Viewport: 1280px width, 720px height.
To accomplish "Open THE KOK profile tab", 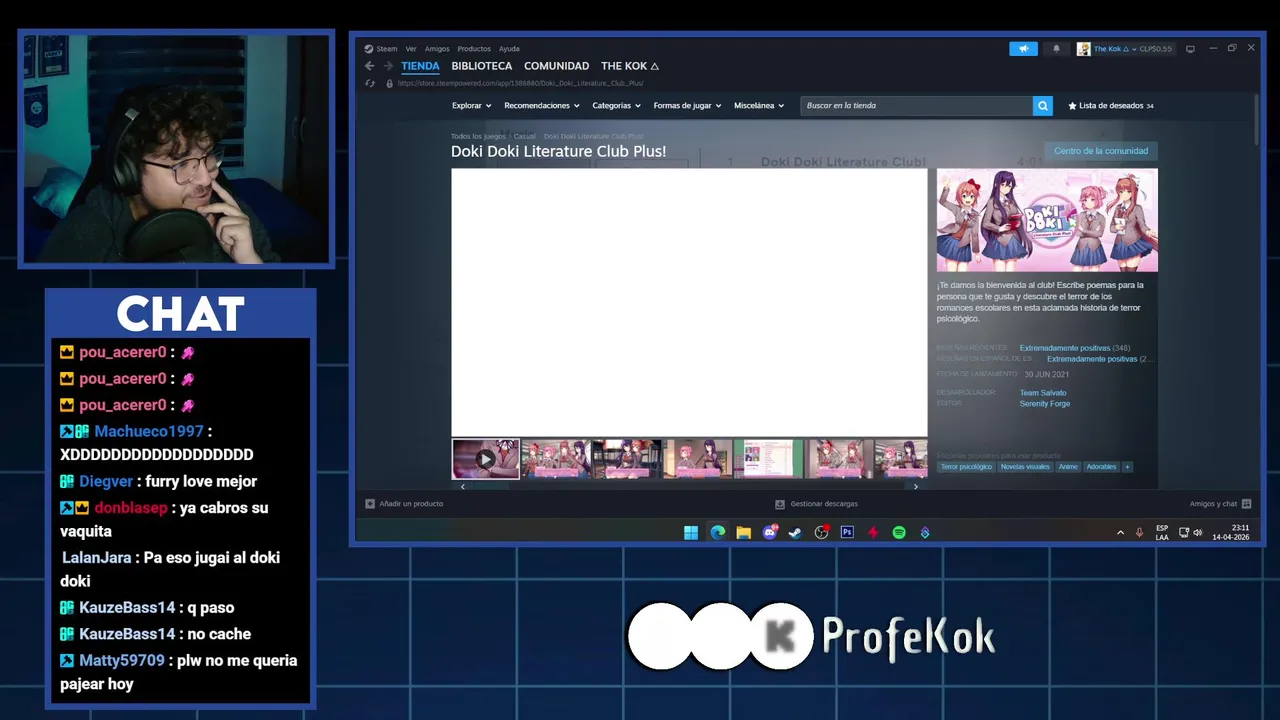I will [629, 66].
